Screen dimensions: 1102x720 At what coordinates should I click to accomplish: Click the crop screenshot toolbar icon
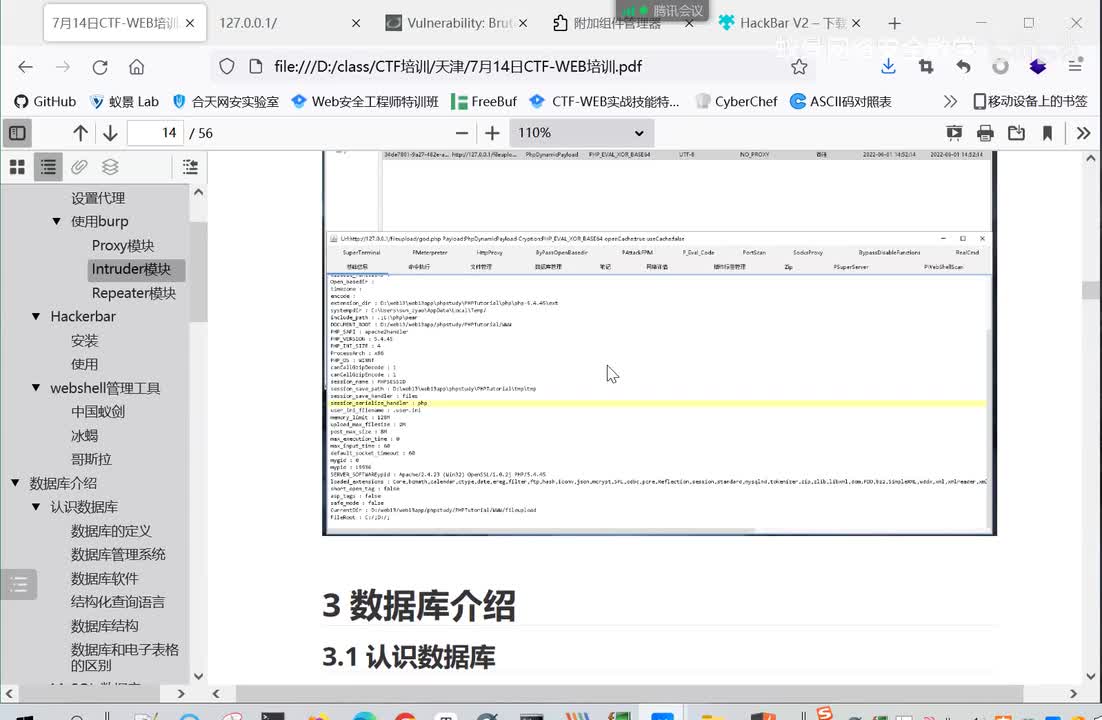pos(926,67)
